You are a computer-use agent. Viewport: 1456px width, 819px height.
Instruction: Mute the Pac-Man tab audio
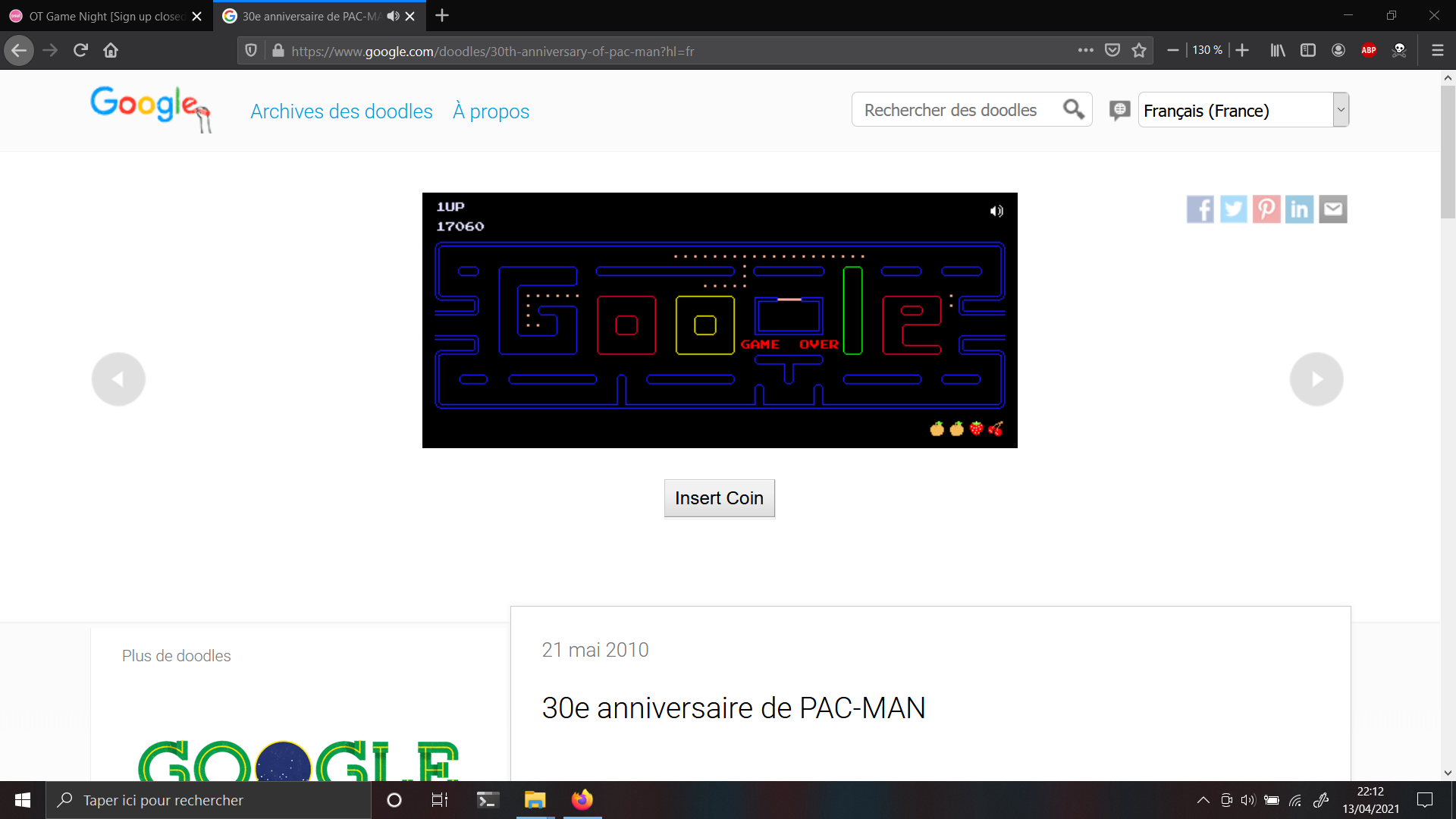pos(393,16)
